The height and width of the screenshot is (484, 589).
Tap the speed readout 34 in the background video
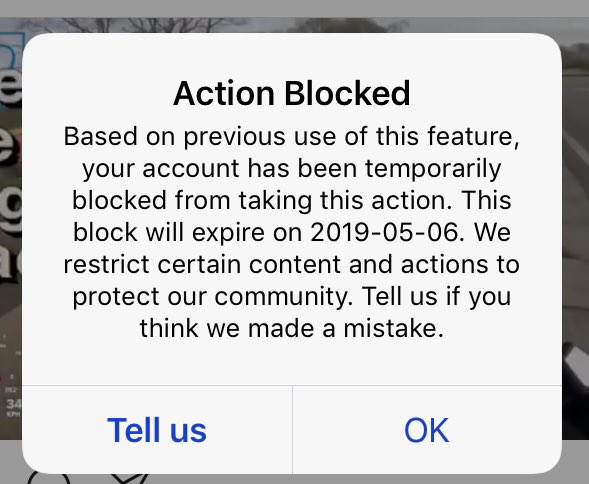(14, 404)
